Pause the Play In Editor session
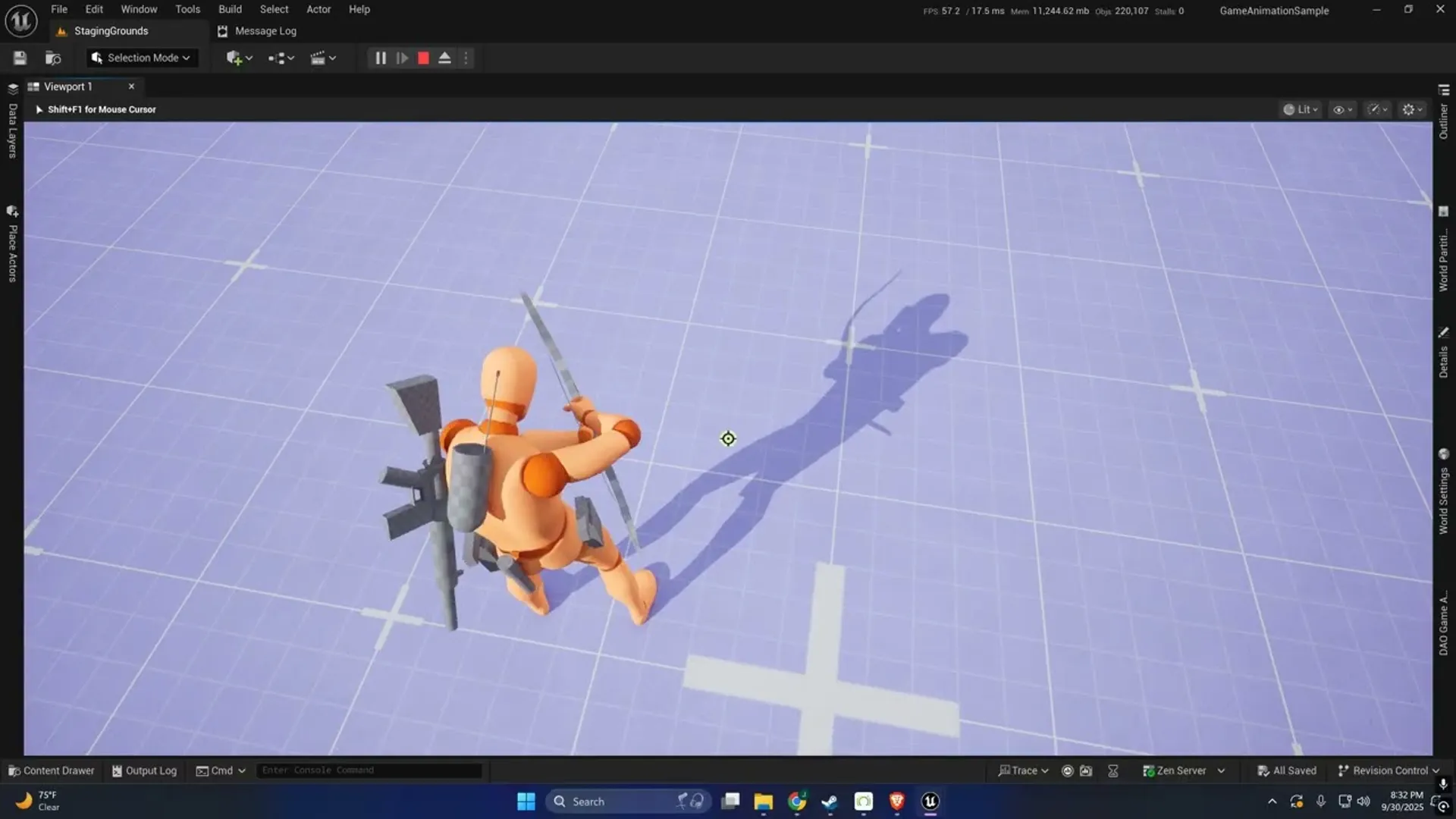Image resolution: width=1456 pixels, height=819 pixels. coord(380,58)
